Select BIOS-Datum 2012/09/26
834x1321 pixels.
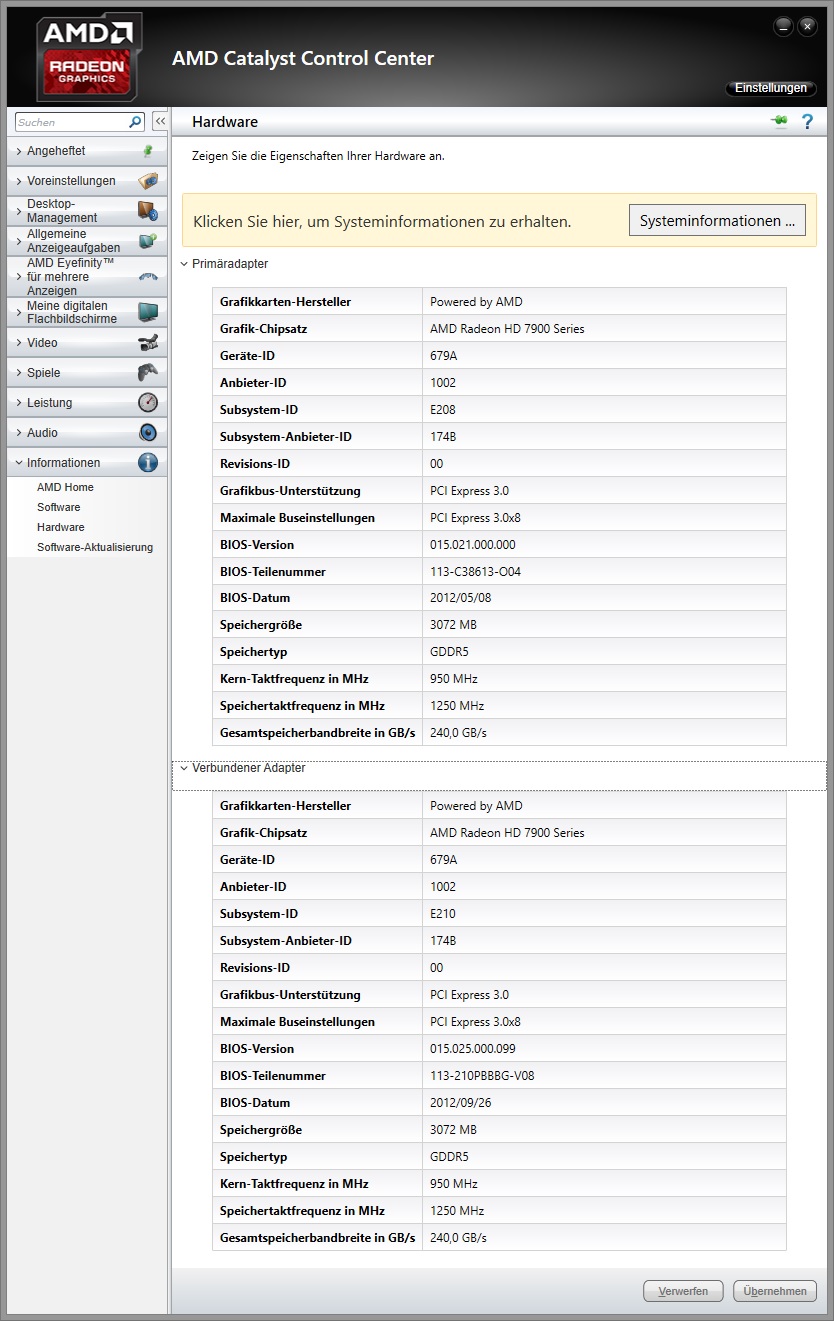pyautogui.click(x=460, y=1103)
